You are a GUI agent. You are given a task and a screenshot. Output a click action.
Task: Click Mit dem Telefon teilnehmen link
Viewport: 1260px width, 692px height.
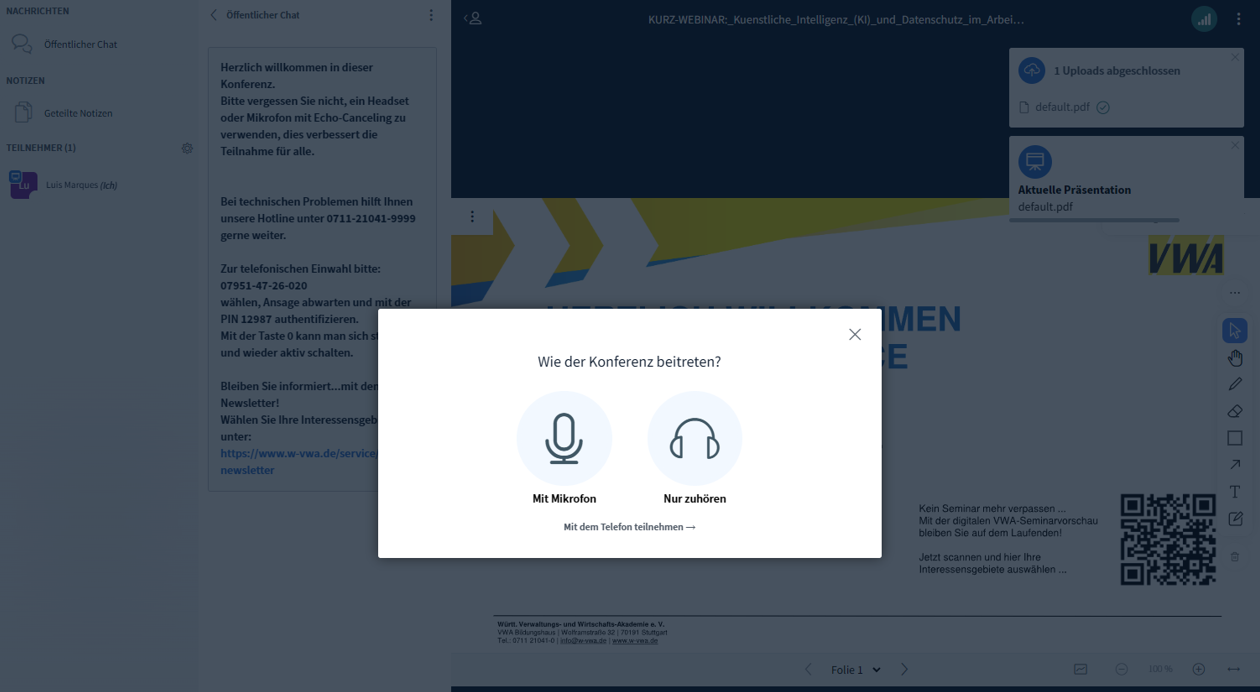pos(629,527)
